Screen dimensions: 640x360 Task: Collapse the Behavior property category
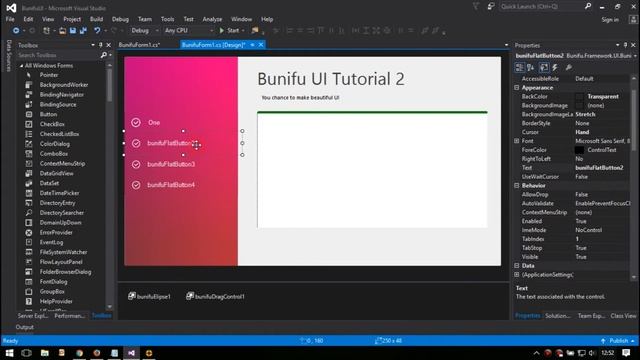pos(517,186)
